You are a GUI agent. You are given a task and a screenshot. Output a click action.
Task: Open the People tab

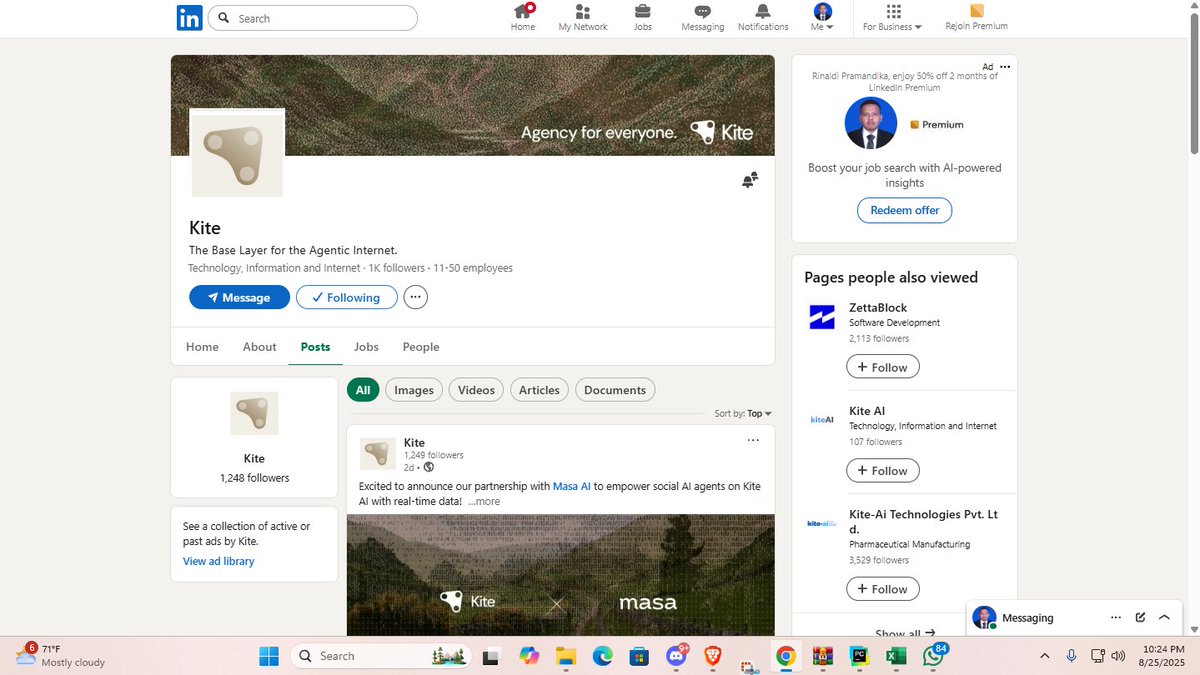[x=421, y=347]
